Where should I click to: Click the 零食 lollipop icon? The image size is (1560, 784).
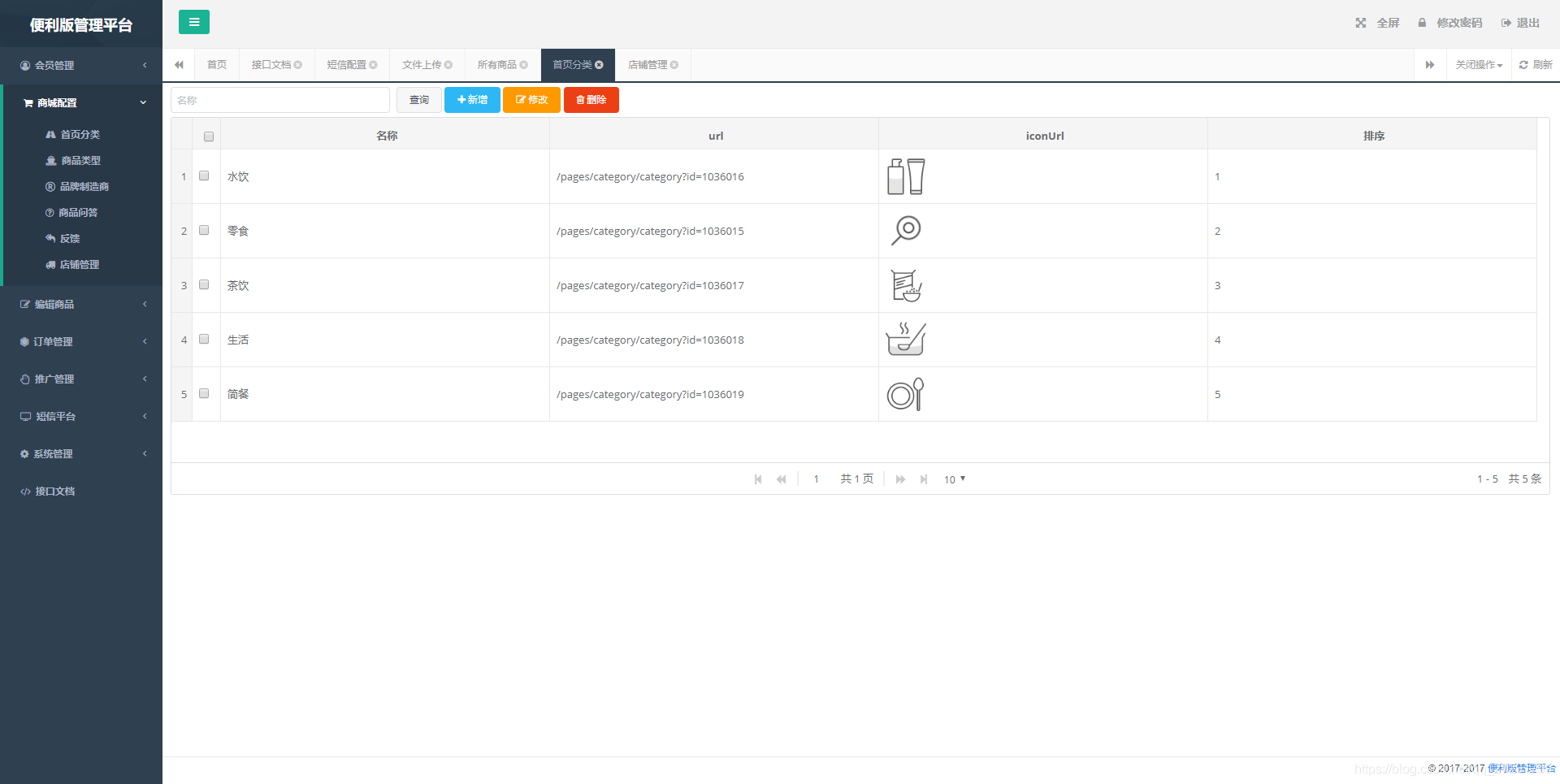pyautogui.click(x=906, y=231)
